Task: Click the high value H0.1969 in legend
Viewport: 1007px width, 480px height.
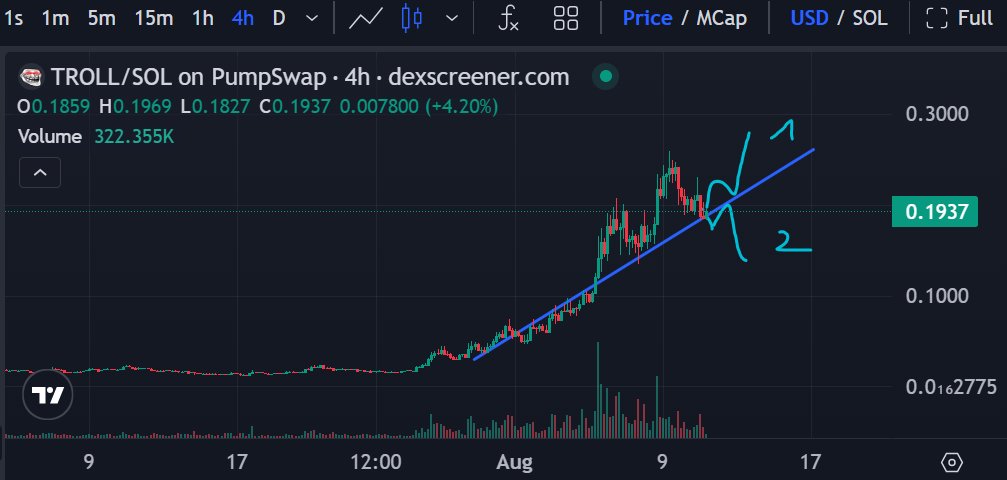Action: pos(135,107)
